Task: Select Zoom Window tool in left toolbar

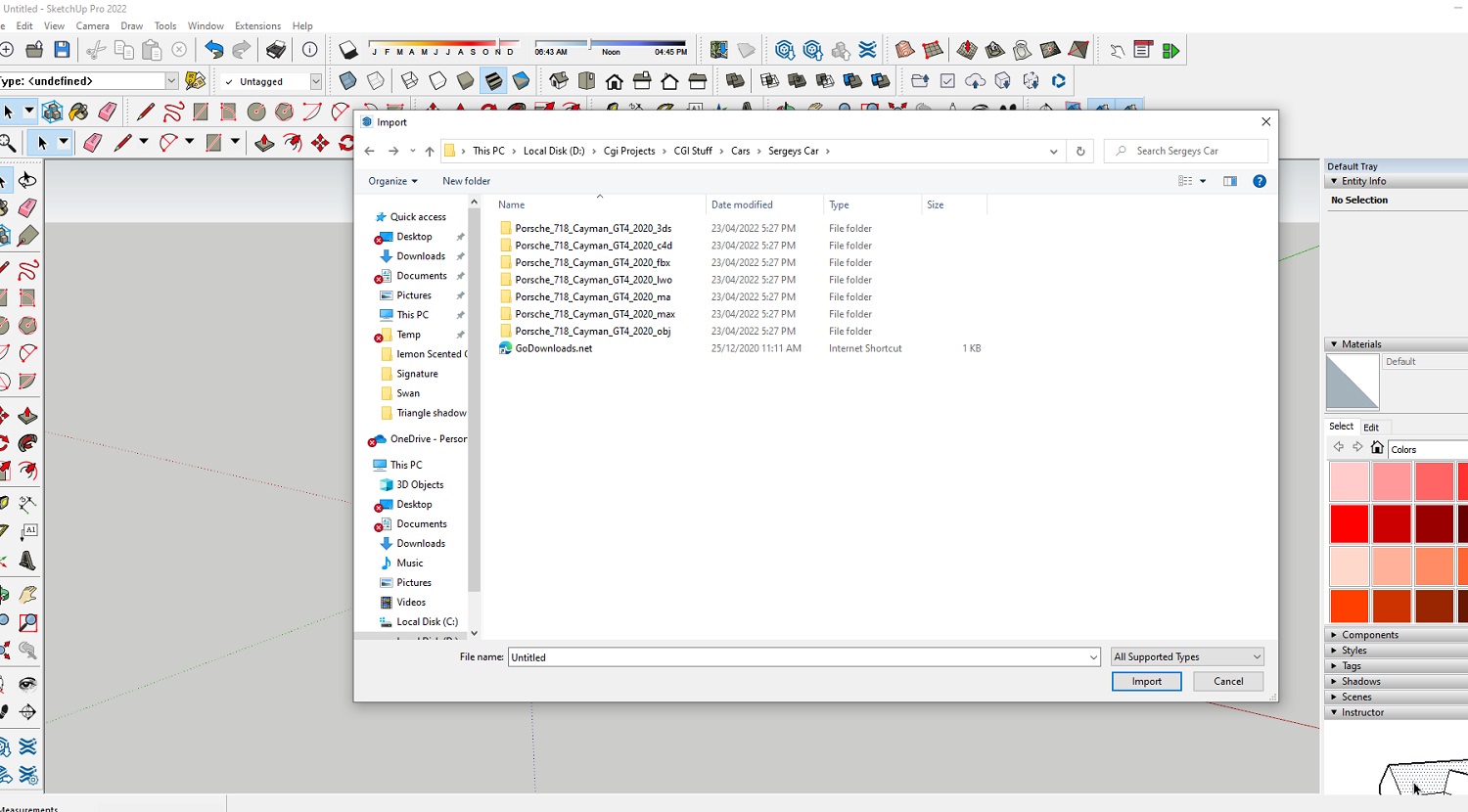Action: pyautogui.click(x=27, y=622)
